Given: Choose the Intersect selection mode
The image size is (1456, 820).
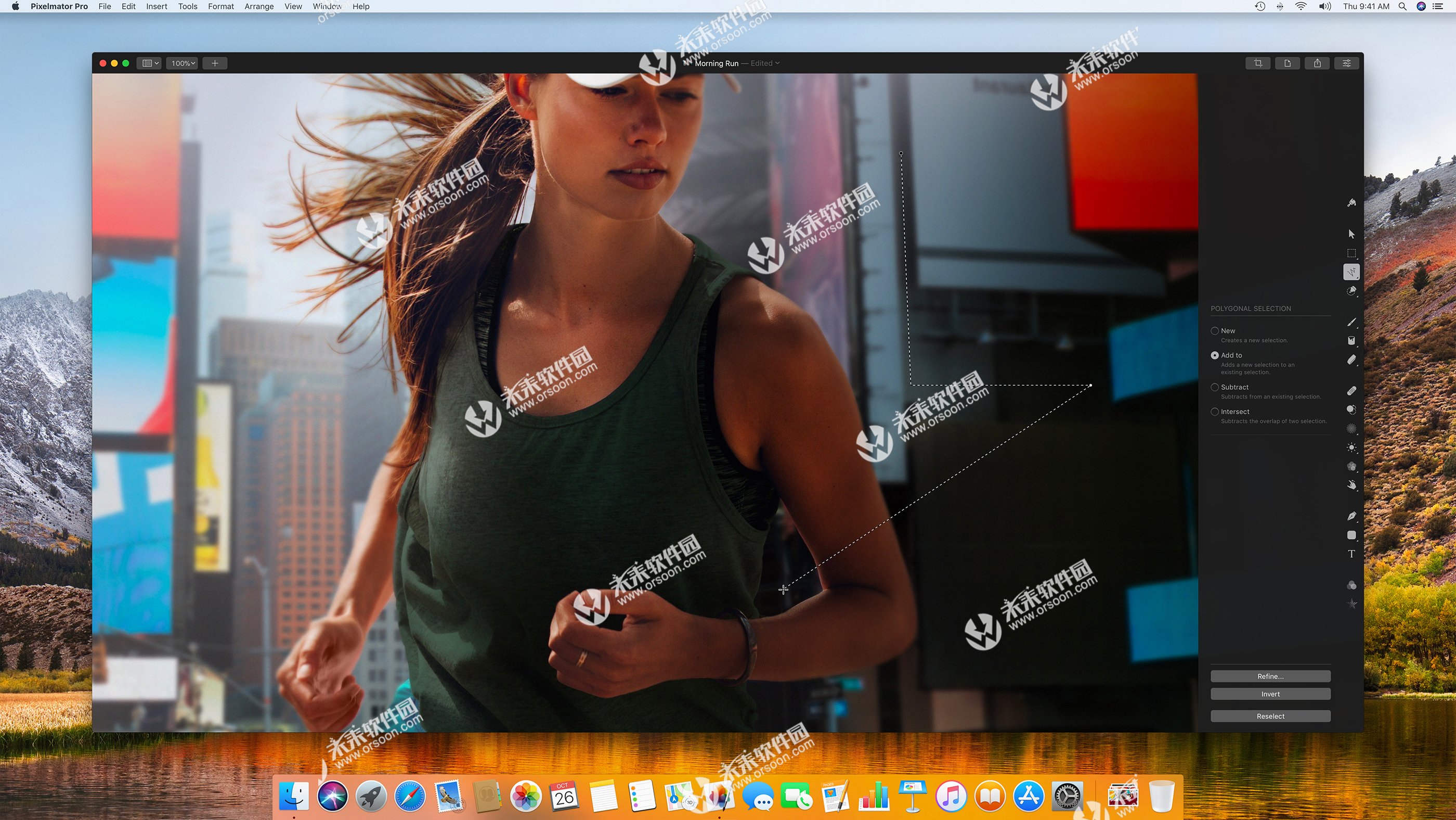Looking at the screenshot, I should tap(1215, 412).
